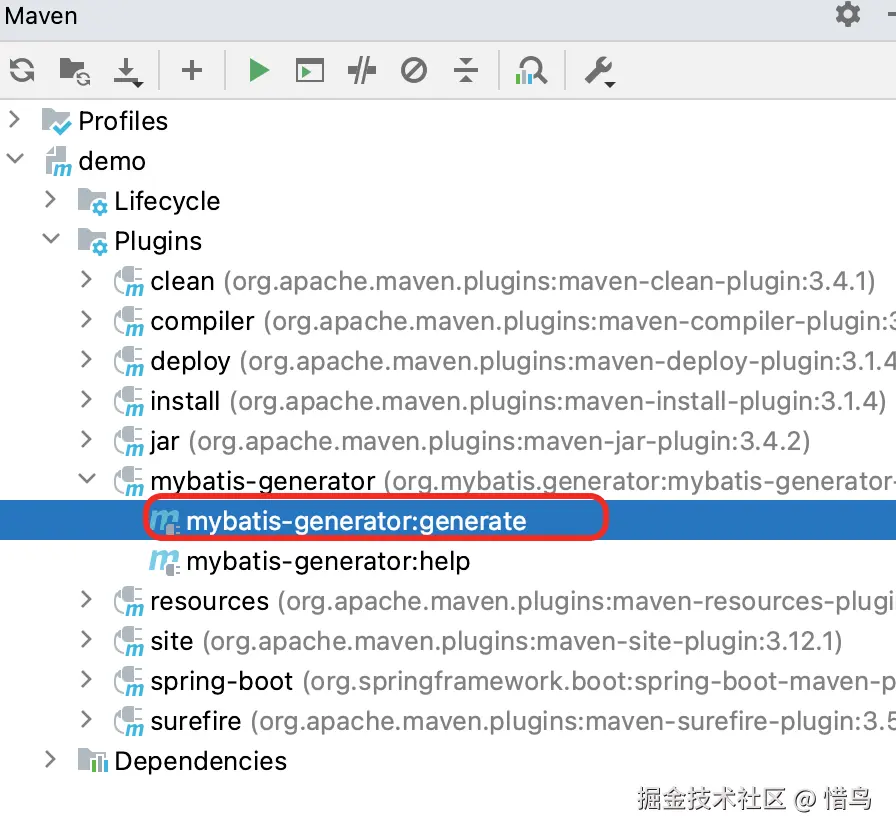Expand the Profiles node

tap(14, 120)
